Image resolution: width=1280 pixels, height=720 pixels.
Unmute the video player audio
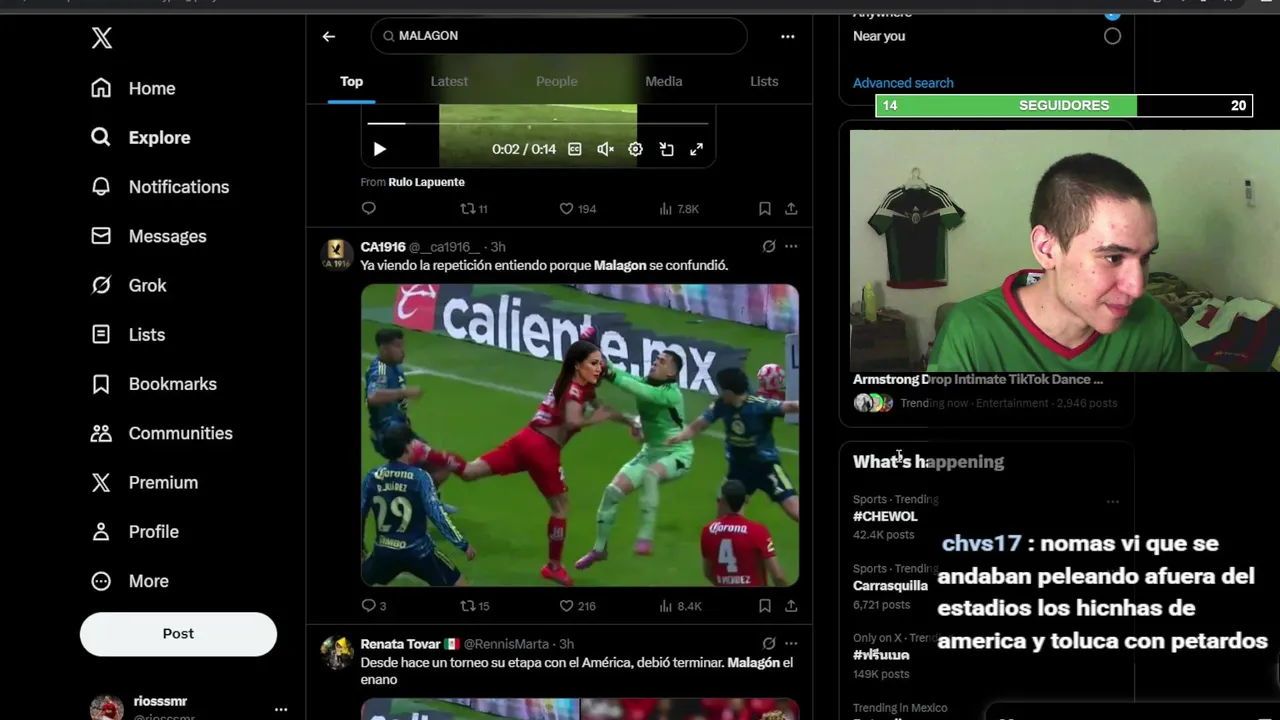click(605, 149)
